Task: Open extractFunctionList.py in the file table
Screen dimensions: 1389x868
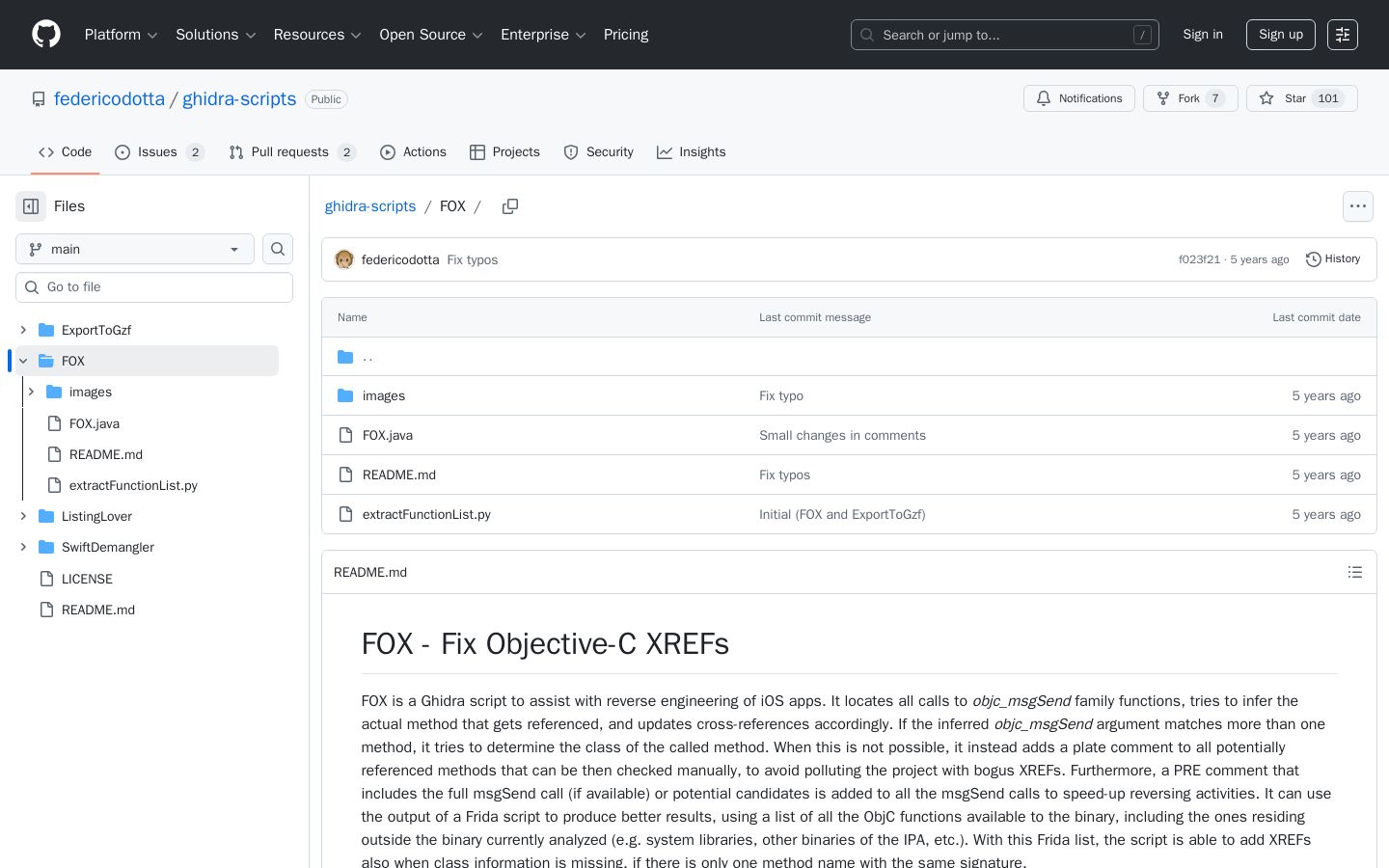Action: (x=426, y=515)
